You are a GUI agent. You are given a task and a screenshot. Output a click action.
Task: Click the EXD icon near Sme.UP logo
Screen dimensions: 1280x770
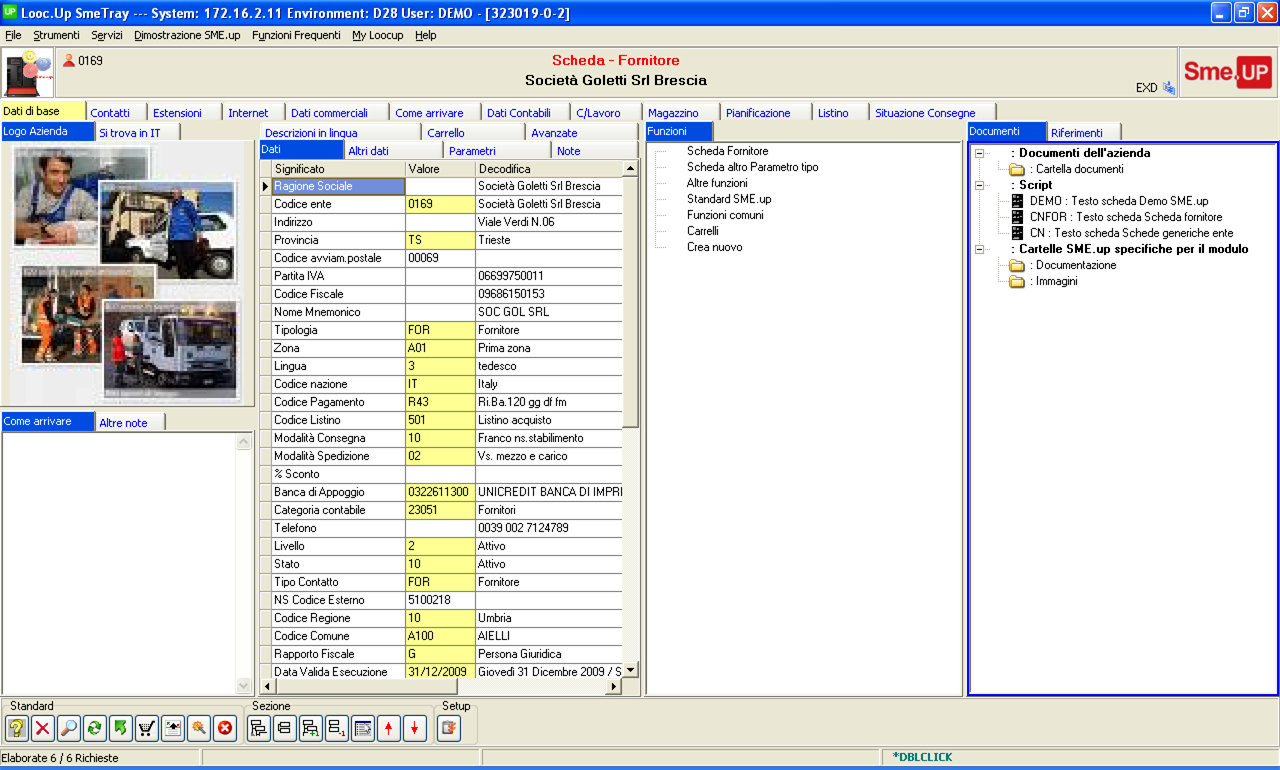pos(1168,88)
